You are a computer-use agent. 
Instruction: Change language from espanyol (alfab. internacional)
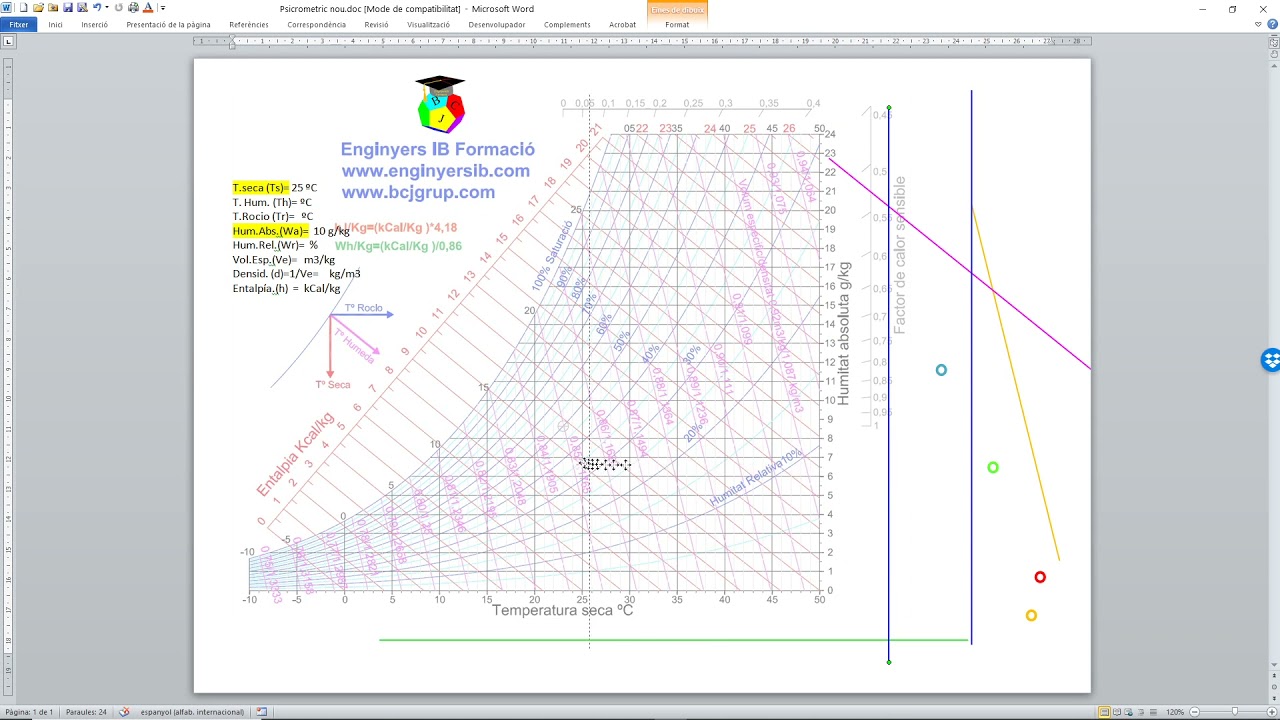coord(192,712)
